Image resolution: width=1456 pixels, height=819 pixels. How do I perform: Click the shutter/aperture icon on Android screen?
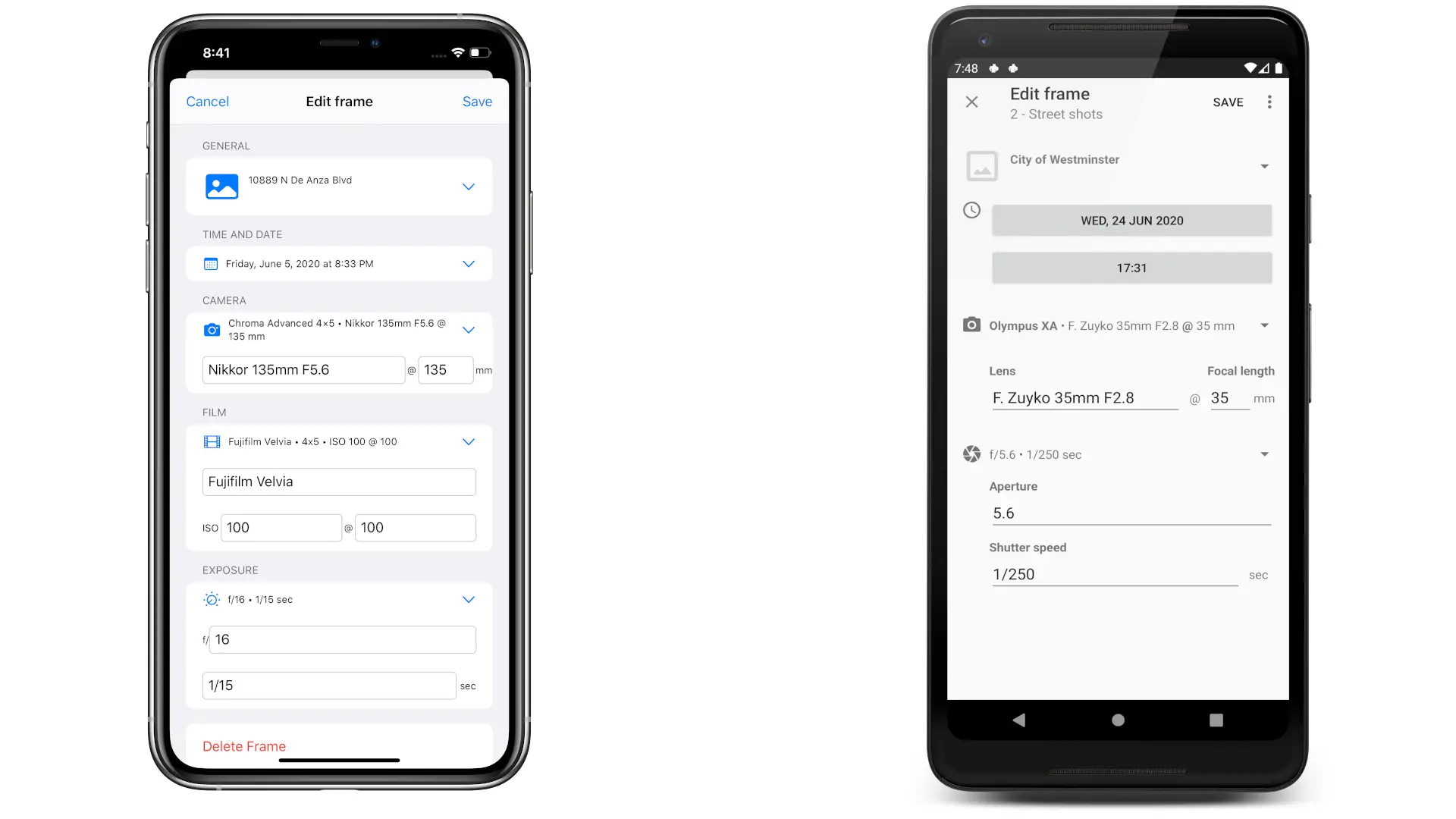point(970,454)
